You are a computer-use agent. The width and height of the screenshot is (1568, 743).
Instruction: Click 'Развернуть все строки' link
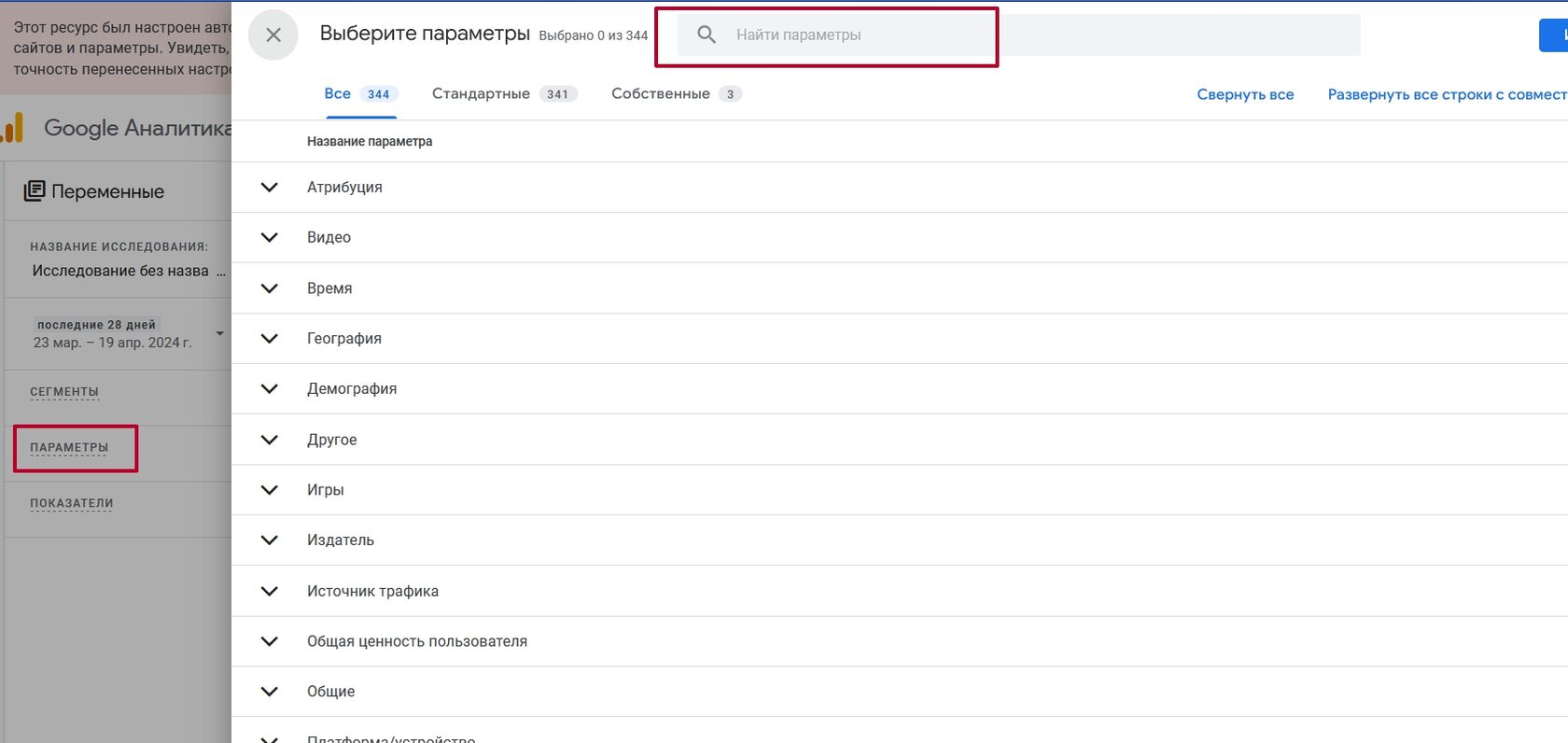point(1448,94)
